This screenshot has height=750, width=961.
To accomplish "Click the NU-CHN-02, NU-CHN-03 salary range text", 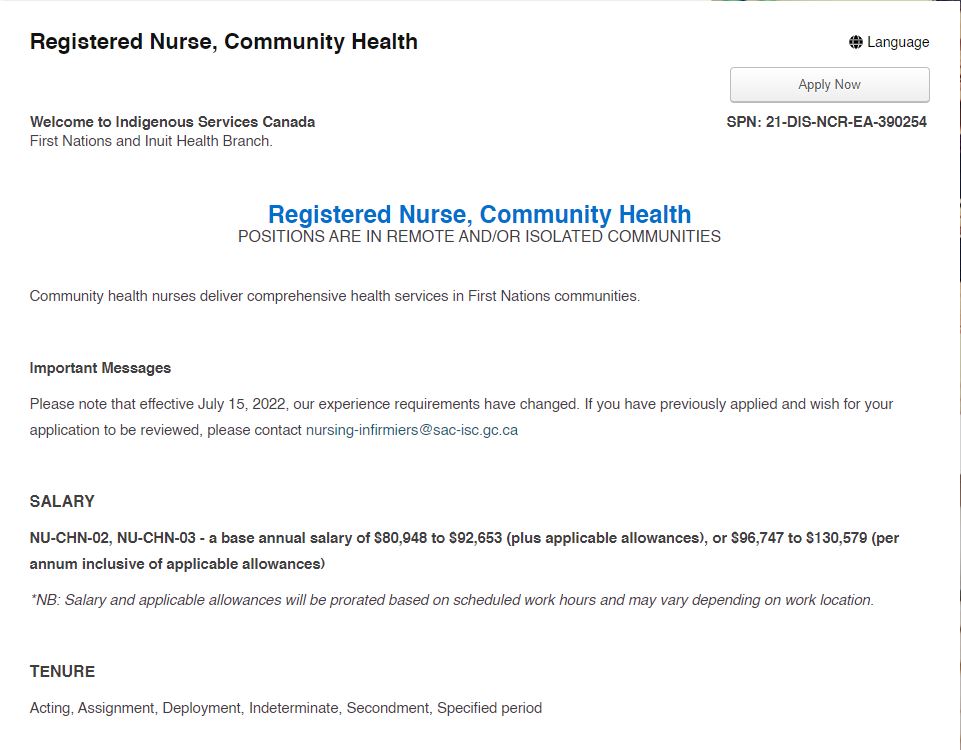I will click(x=464, y=538).
